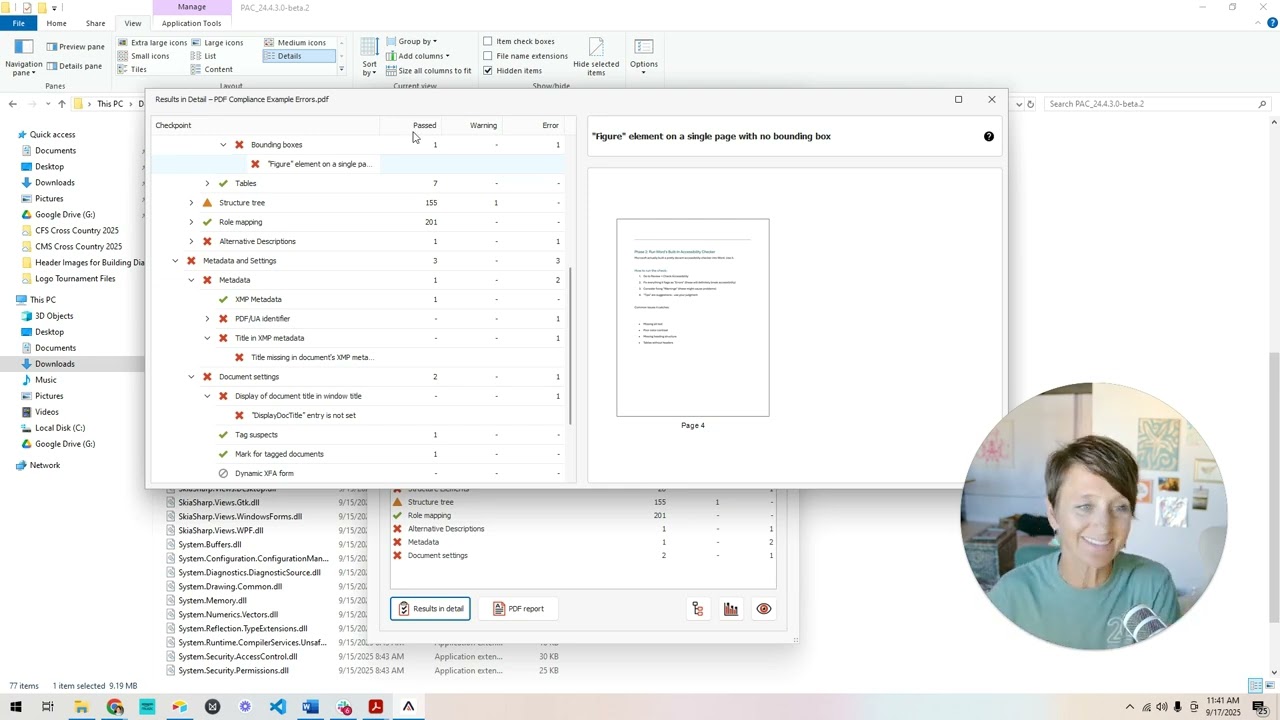Screen dimensions: 1280x720
Task: Open Chrome from the taskbar
Action: tap(115, 707)
